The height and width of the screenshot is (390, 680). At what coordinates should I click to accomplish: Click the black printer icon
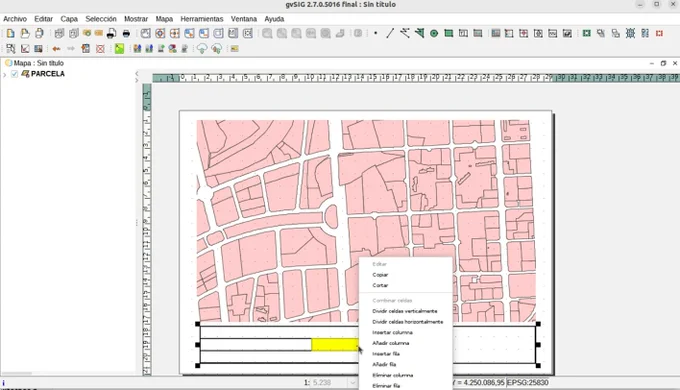pyautogui.click(x=126, y=33)
